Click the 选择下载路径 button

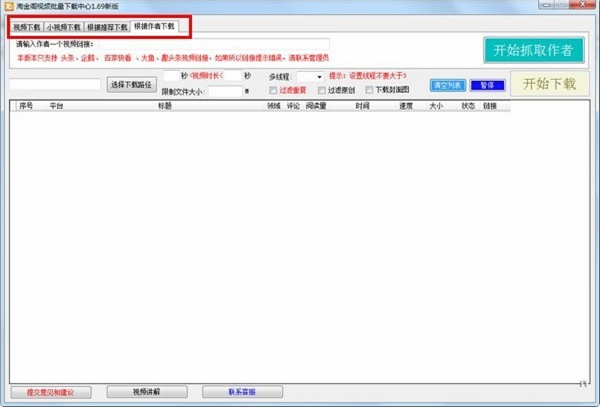[131, 85]
